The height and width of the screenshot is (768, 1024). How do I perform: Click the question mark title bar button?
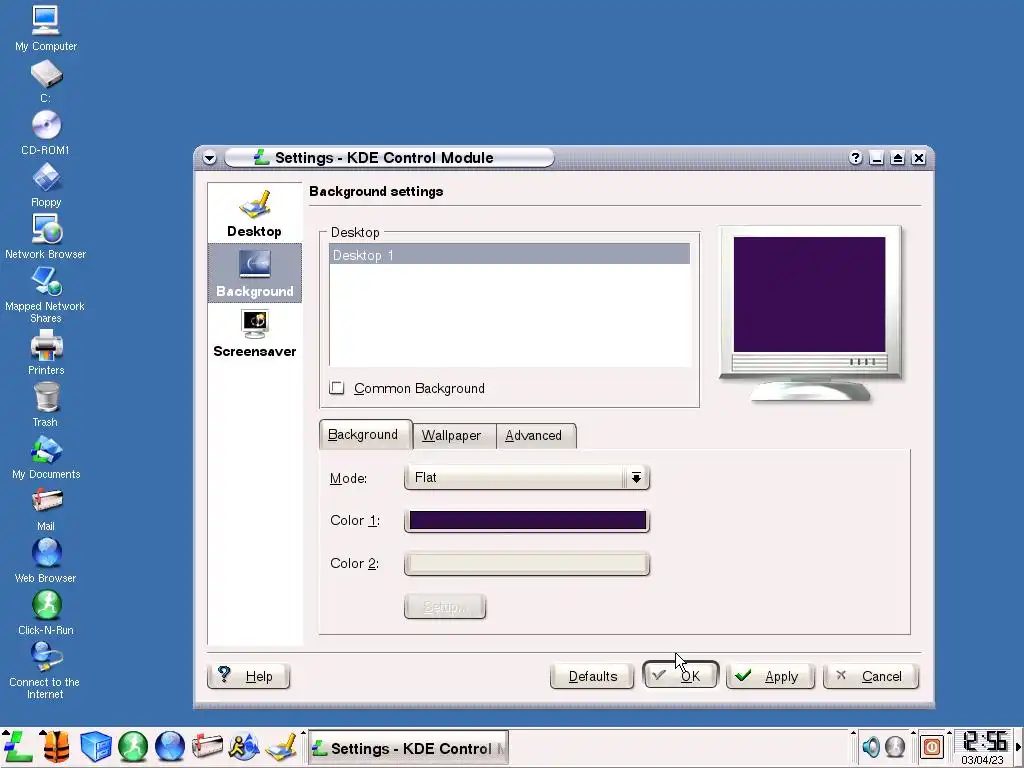tap(856, 158)
